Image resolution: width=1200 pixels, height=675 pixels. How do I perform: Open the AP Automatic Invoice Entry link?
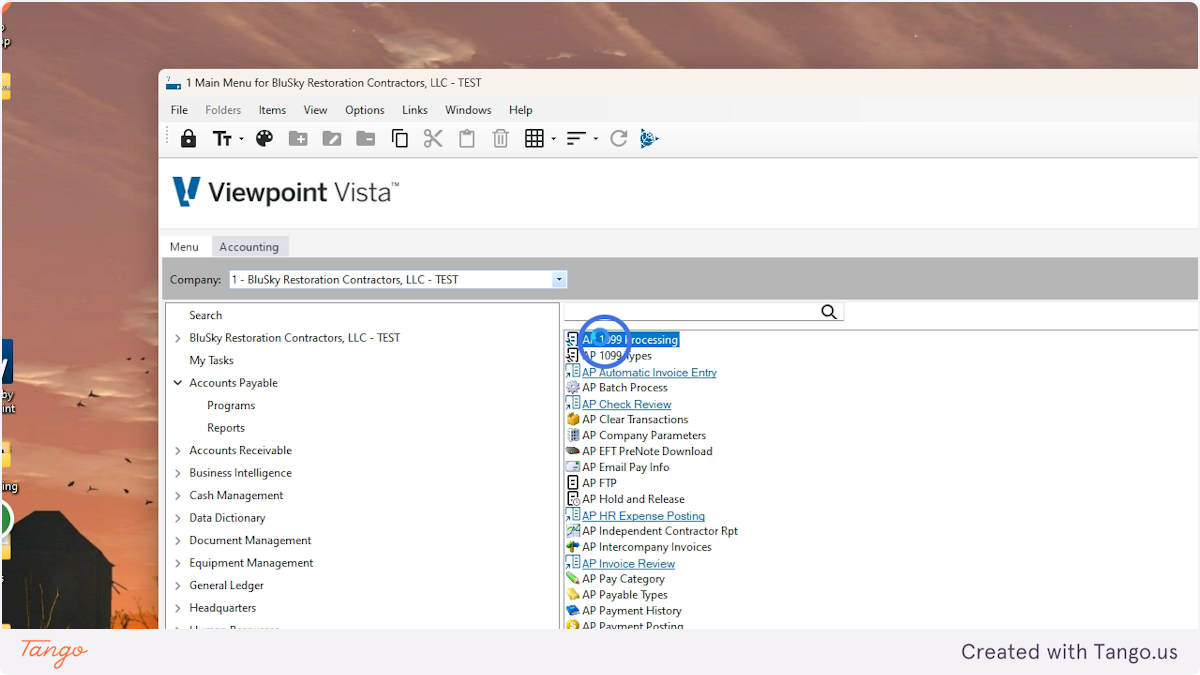click(x=649, y=372)
